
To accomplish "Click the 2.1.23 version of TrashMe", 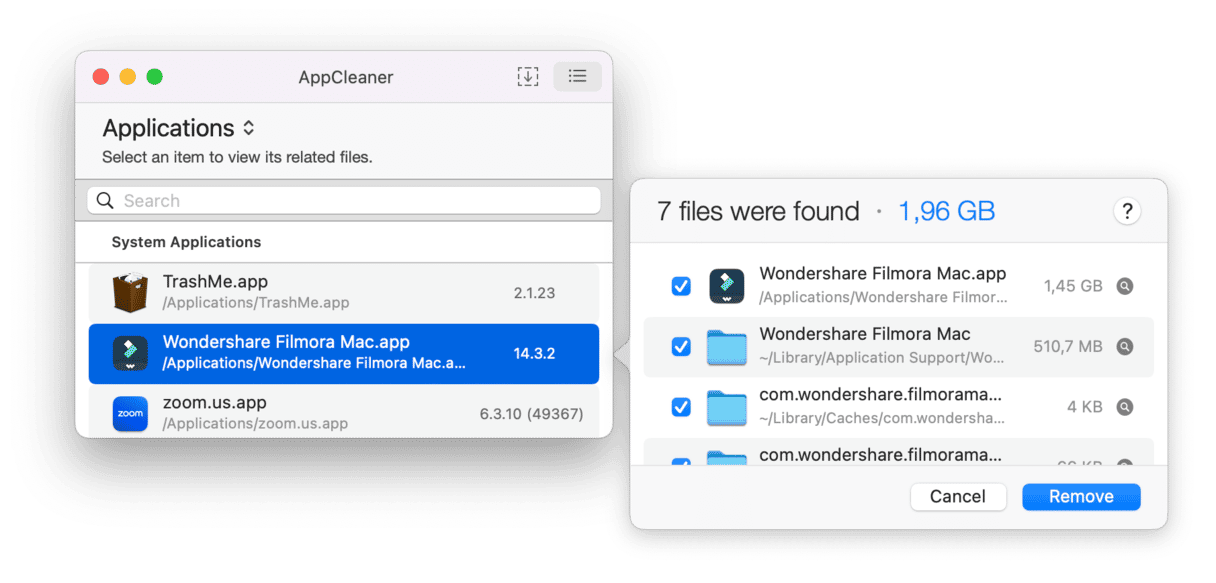I will pos(534,293).
